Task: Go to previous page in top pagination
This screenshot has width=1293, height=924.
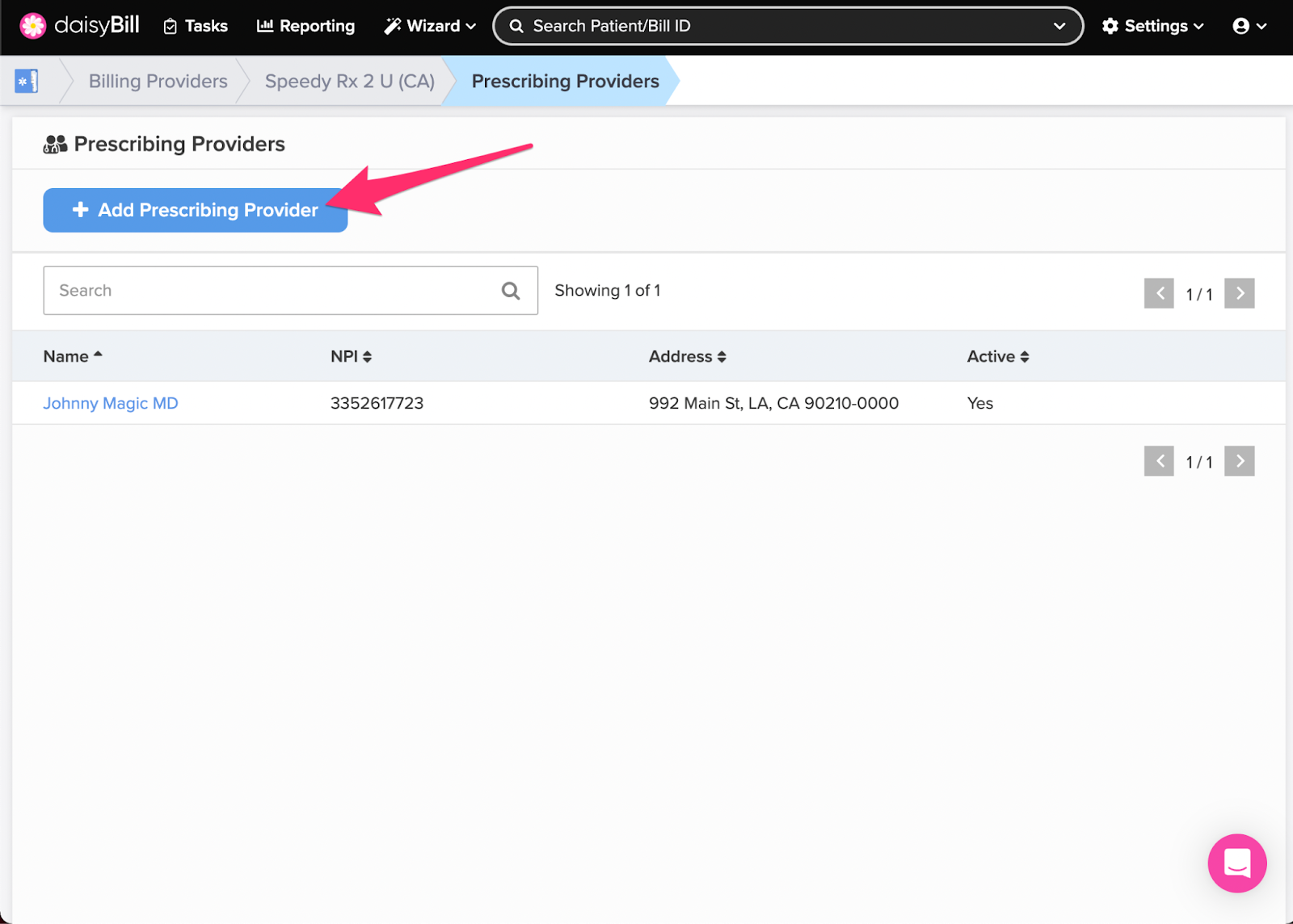Action: 1159,293
